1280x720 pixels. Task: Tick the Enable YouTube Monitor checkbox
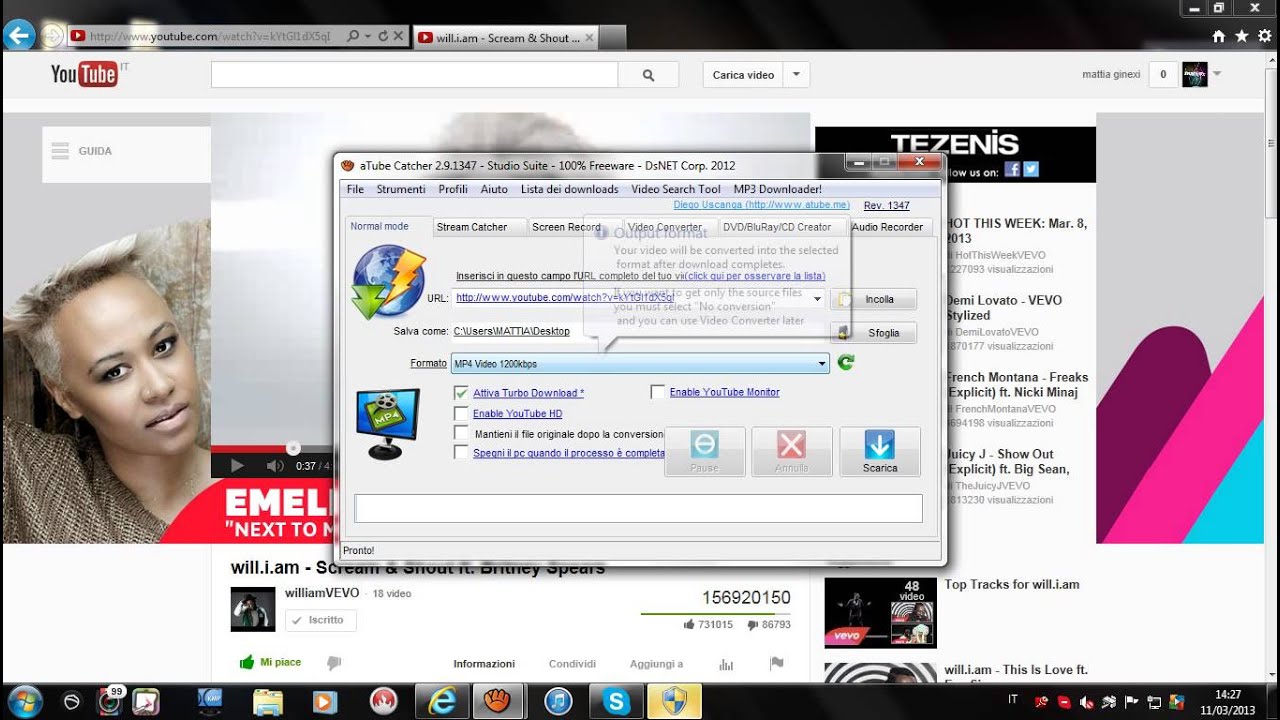tap(658, 392)
